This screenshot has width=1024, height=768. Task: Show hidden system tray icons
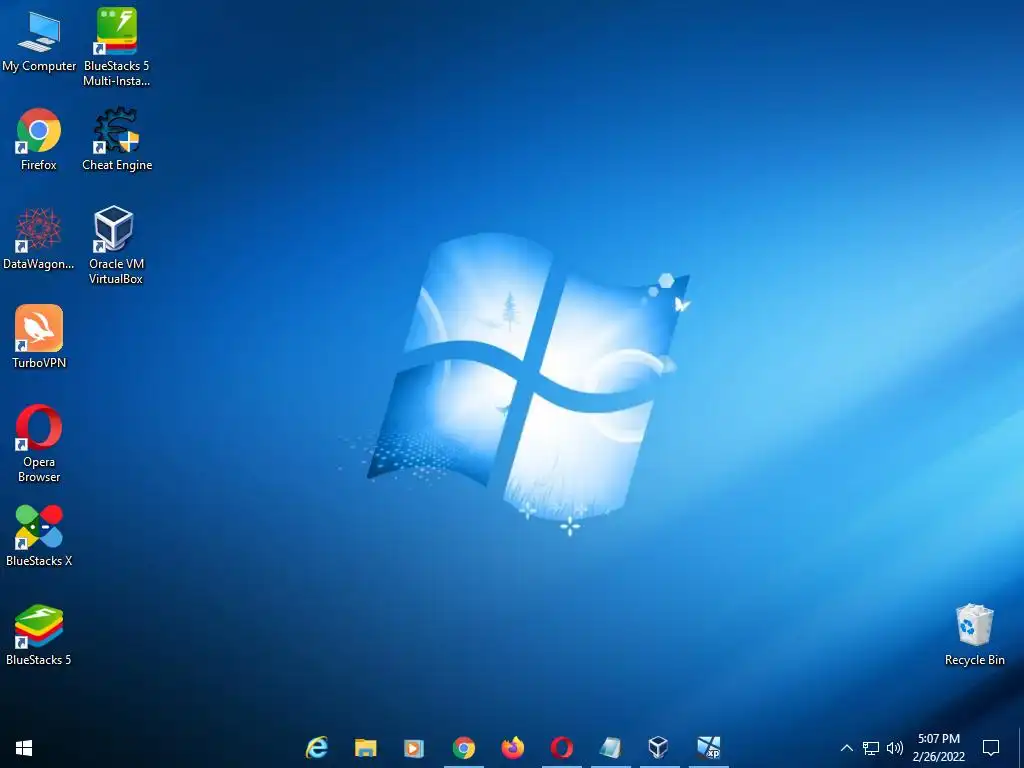tap(846, 748)
